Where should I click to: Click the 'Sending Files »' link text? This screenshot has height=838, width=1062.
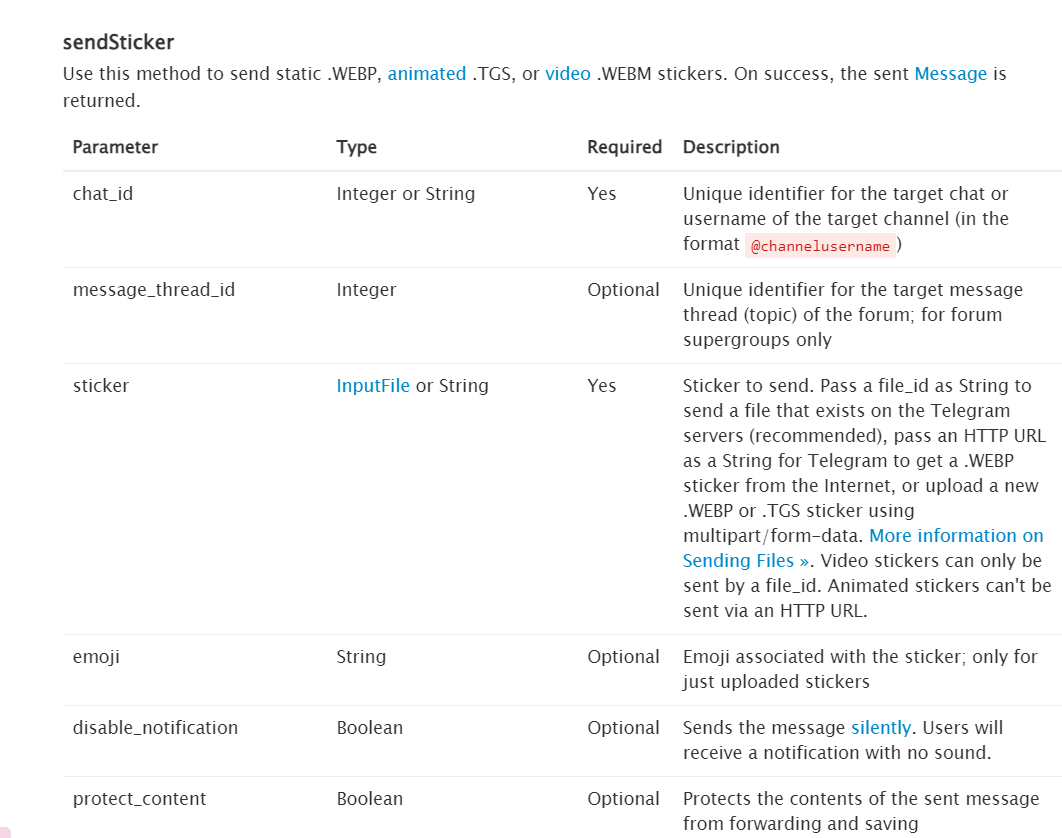(x=746, y=561)
